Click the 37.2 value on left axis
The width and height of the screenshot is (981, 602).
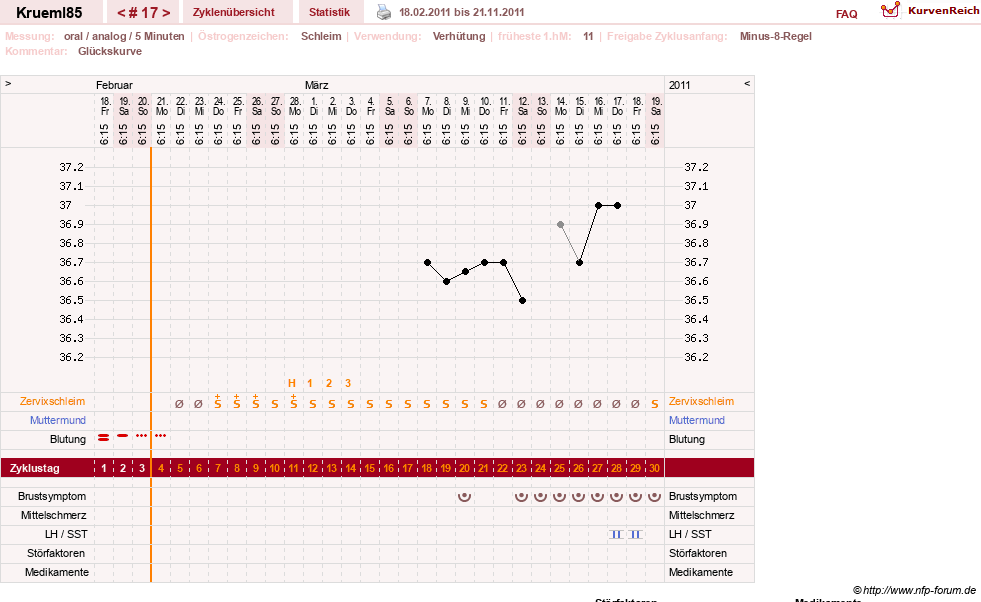[x=71, y=167]
